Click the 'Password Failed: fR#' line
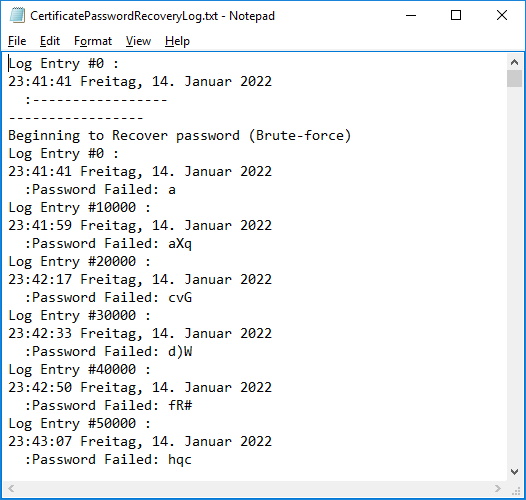Viewport: 526px width, 500px height. coord(108,405)
